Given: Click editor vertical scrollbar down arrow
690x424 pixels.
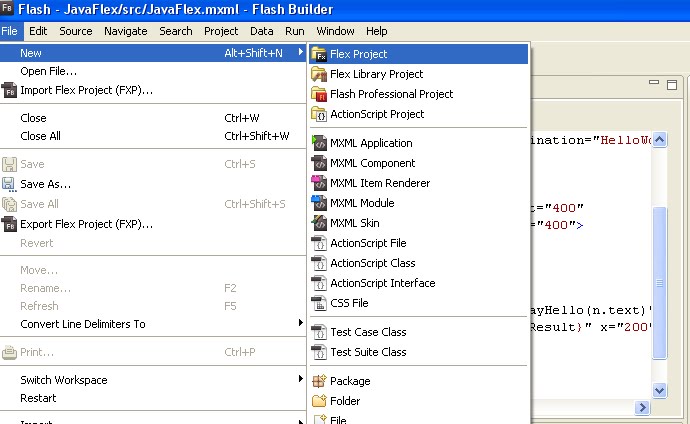Looking at the screenshot, I should point(659,390).
